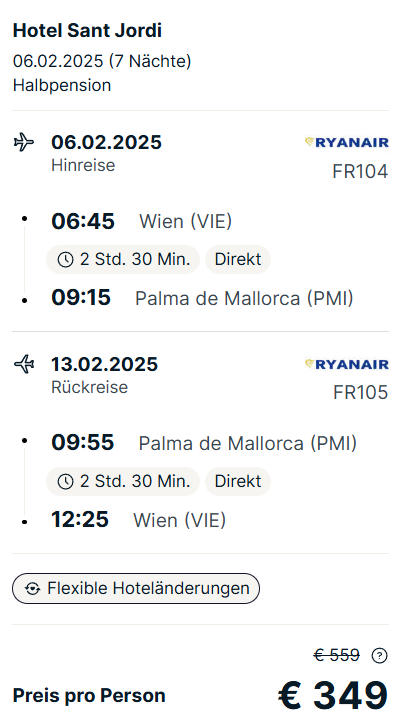Click the outbound date 06.02.2025 heading

pyautogui.click(x=106, y=142)
